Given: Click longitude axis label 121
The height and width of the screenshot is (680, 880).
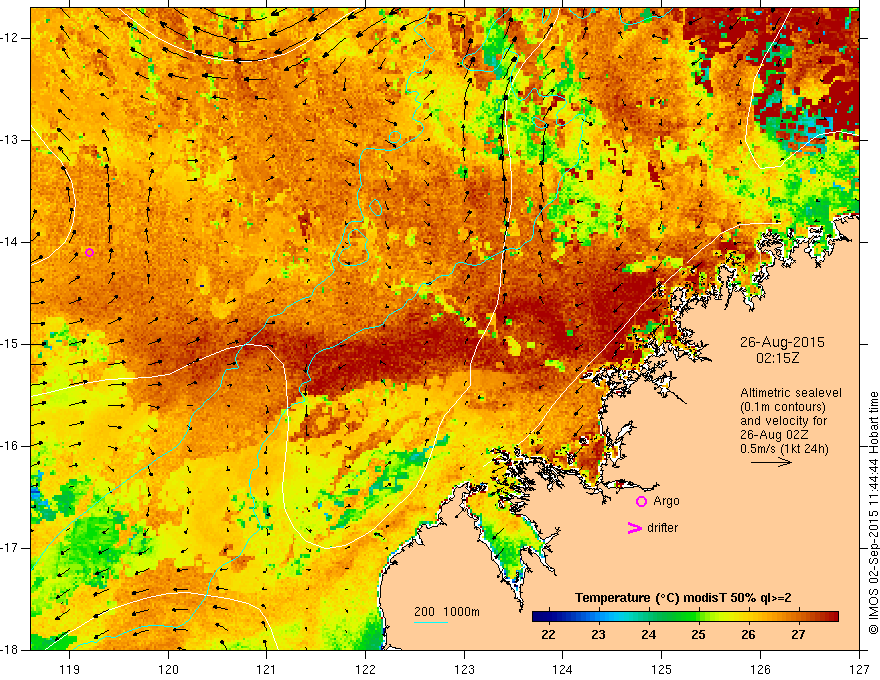Looking at the screenshot, I should [x=267, y=669].
